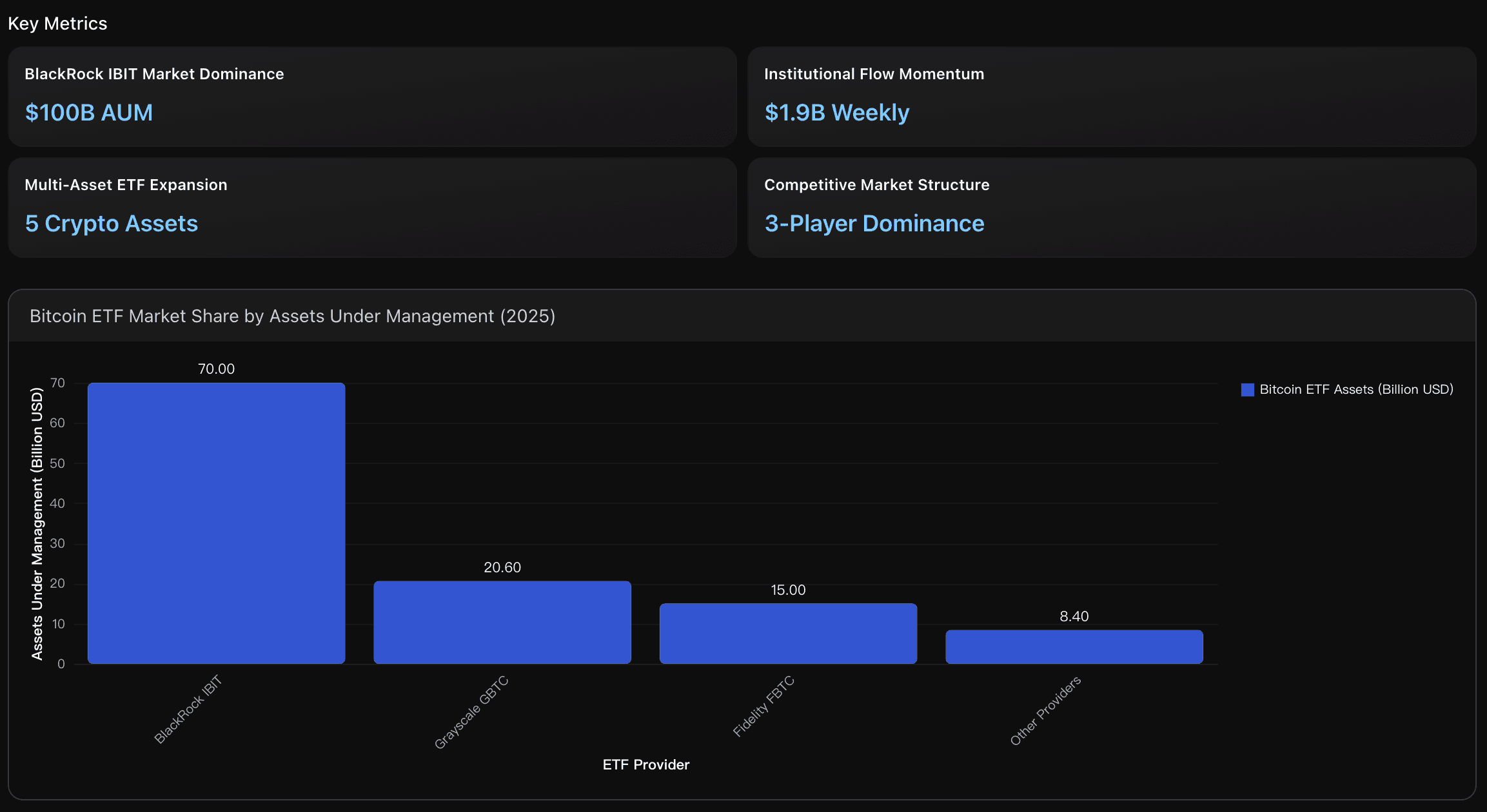Click the 10 tick on the y-axis

click(x=58, y=624)
